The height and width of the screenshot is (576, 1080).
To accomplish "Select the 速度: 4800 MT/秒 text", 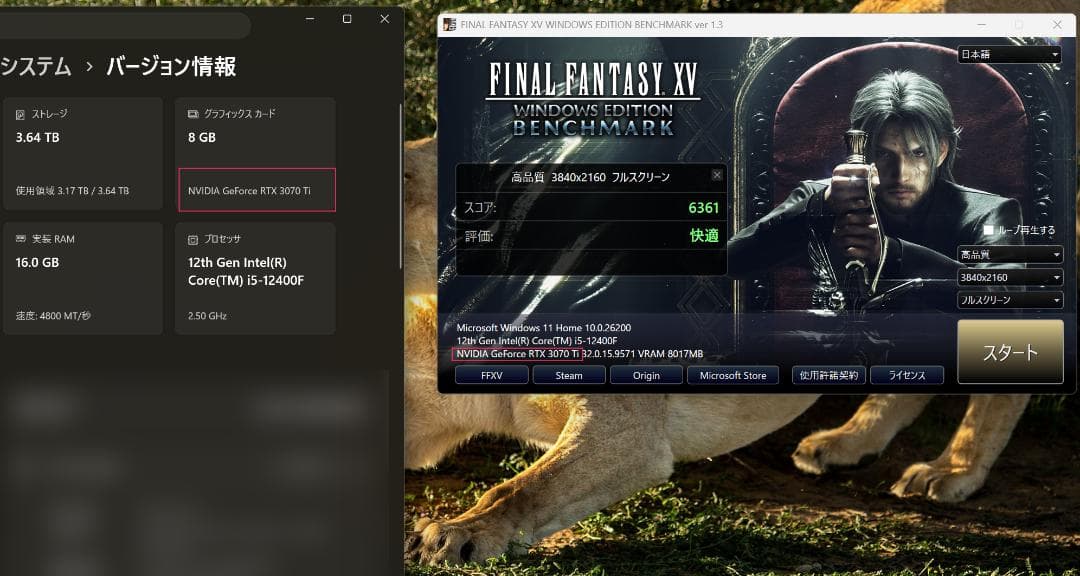I will pyautogui.click(x=53, y=316).
